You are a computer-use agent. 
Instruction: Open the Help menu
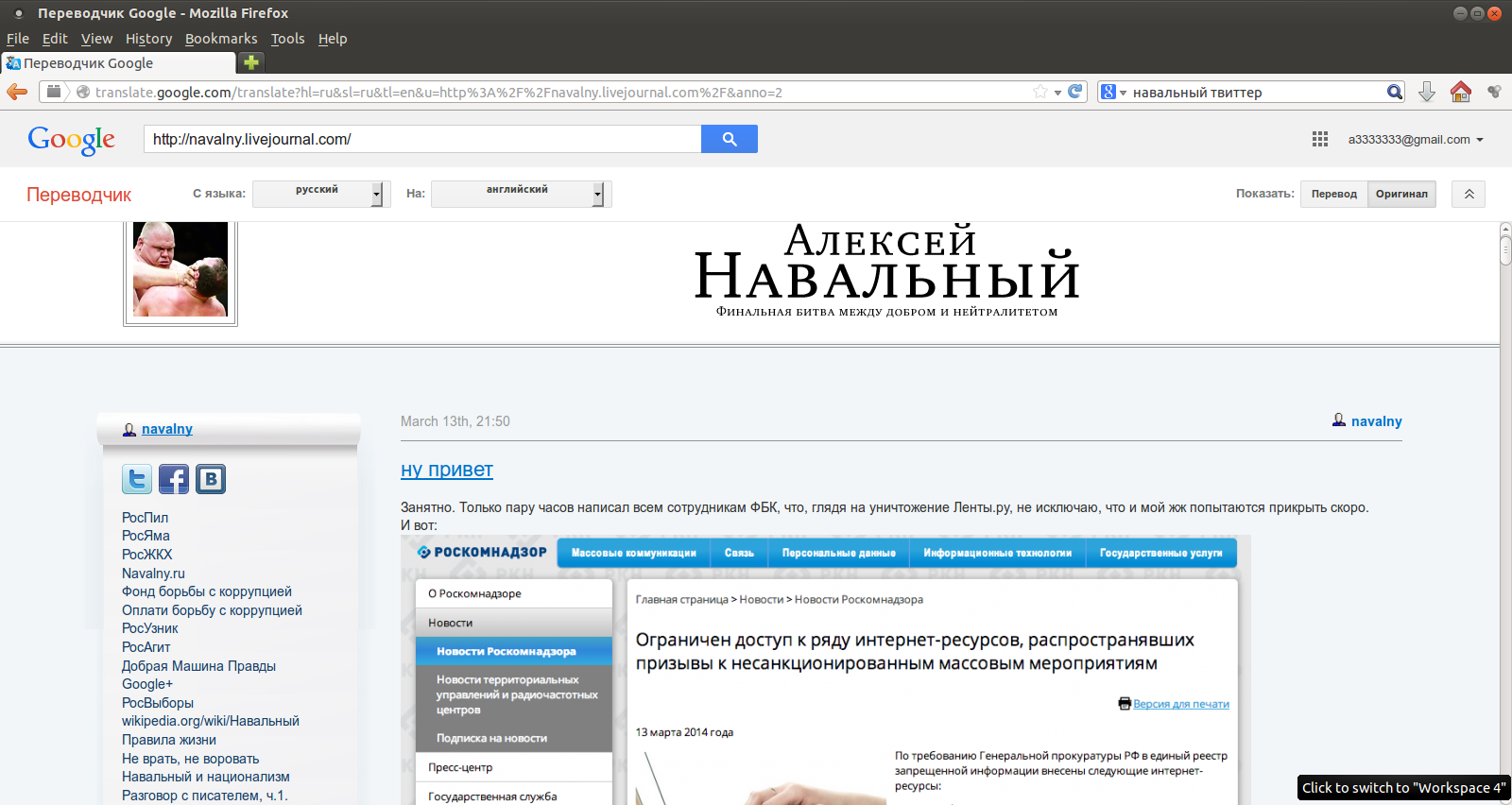(x=333, y=39)
